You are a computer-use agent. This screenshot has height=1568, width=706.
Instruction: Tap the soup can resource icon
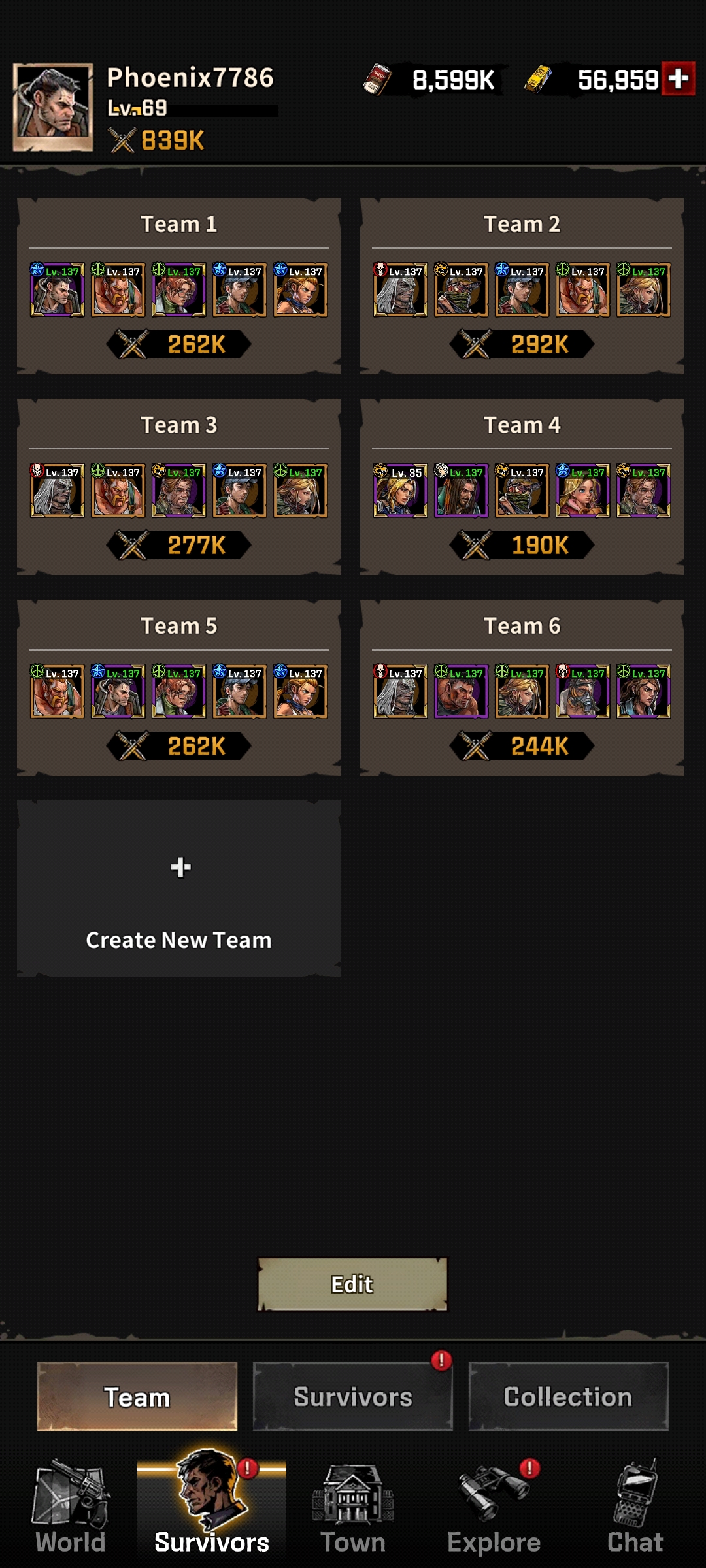(377, 79)
